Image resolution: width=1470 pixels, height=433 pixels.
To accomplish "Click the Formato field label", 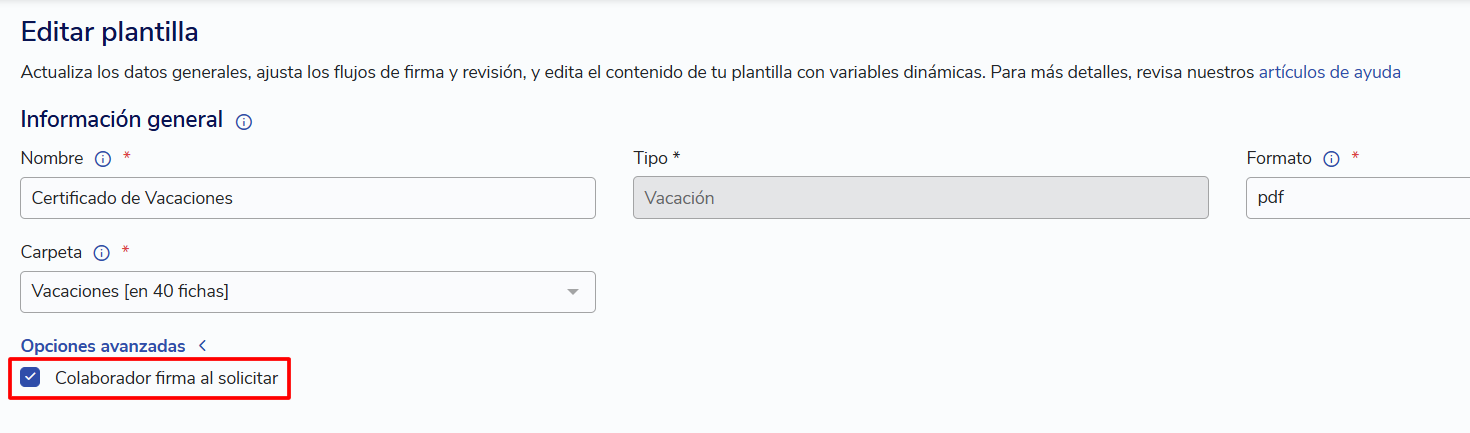I will [1279, 158].
